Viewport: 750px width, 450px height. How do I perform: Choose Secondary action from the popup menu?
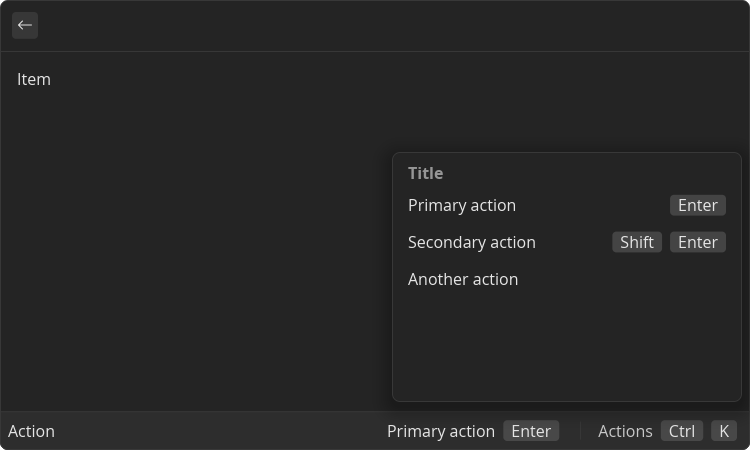567,242
